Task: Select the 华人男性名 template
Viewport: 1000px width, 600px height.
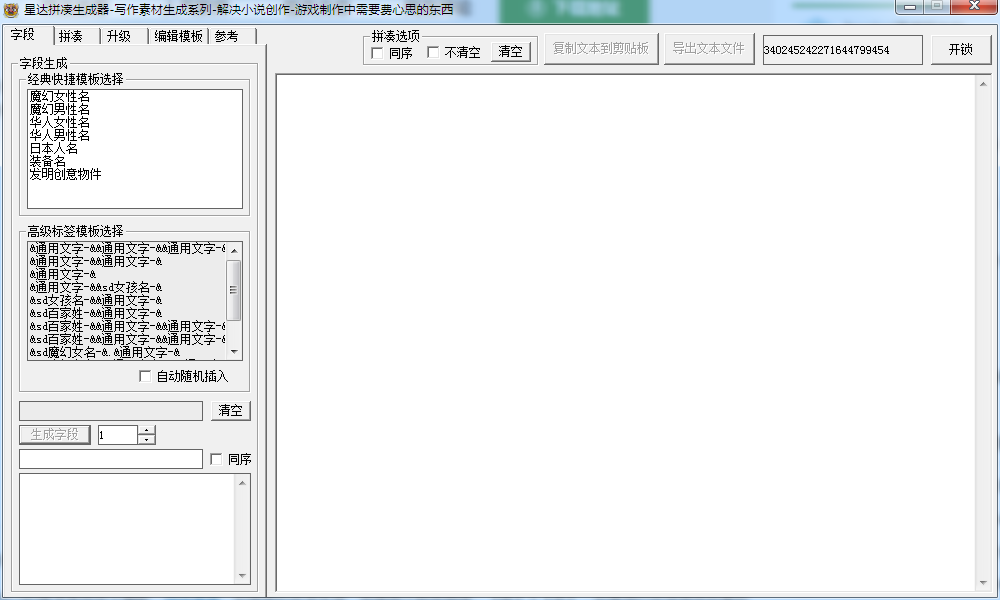Action: coord(59,135)
